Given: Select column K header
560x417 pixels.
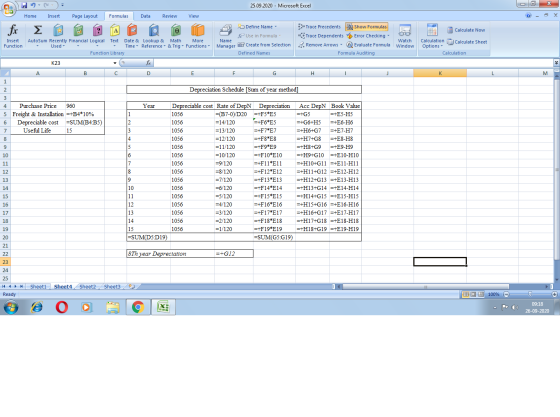Looking at the screenshot, I should coord(440,73).
